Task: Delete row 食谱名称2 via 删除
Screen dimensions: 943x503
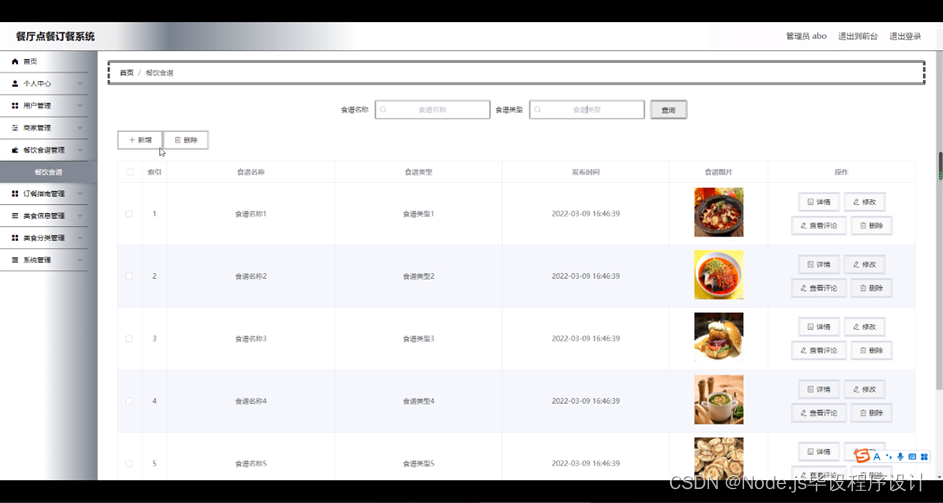Action: point(871,288)
